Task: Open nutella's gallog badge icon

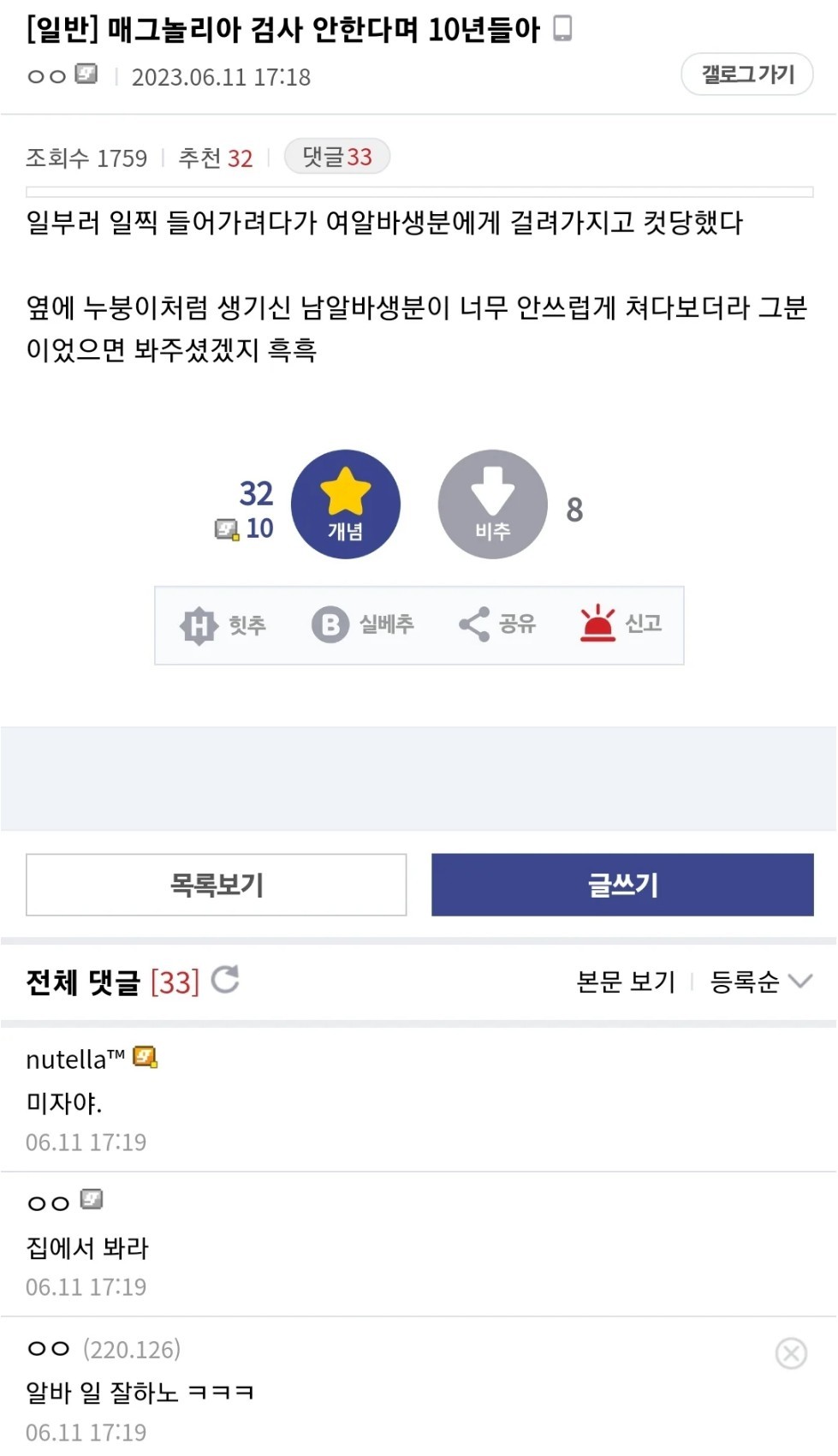Action: point(146,1058)
